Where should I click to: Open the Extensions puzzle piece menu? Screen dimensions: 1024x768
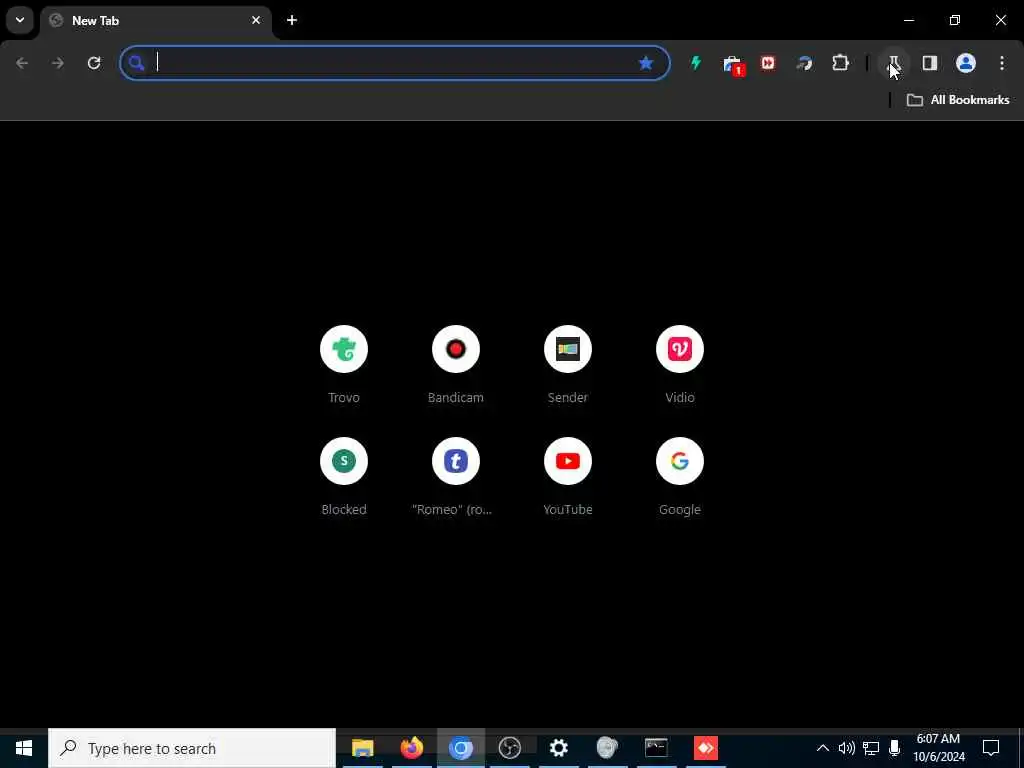pyautogui.click(x=840, y=63)
